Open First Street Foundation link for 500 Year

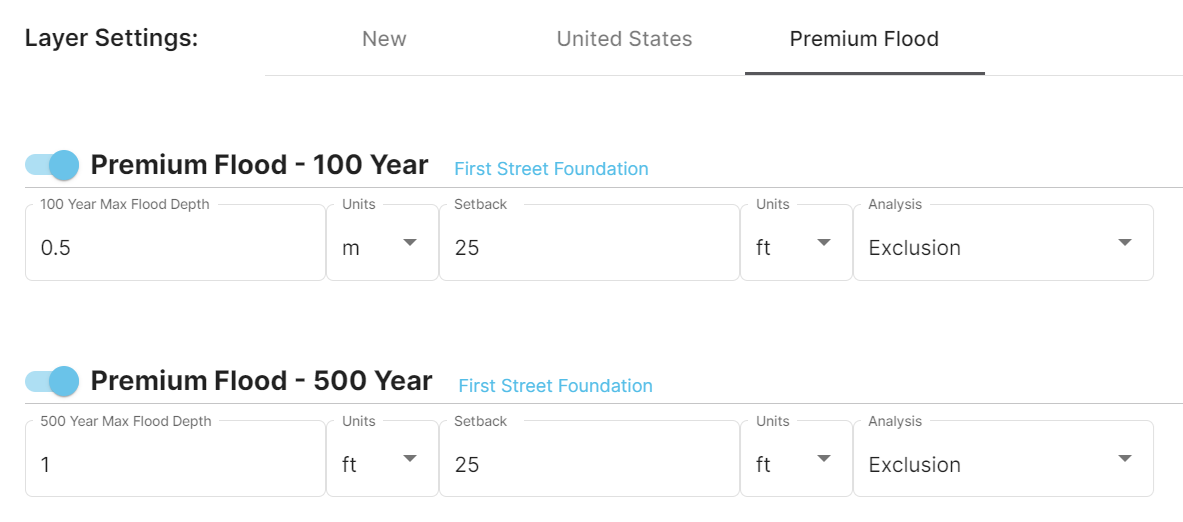click(x=555, y=386)
